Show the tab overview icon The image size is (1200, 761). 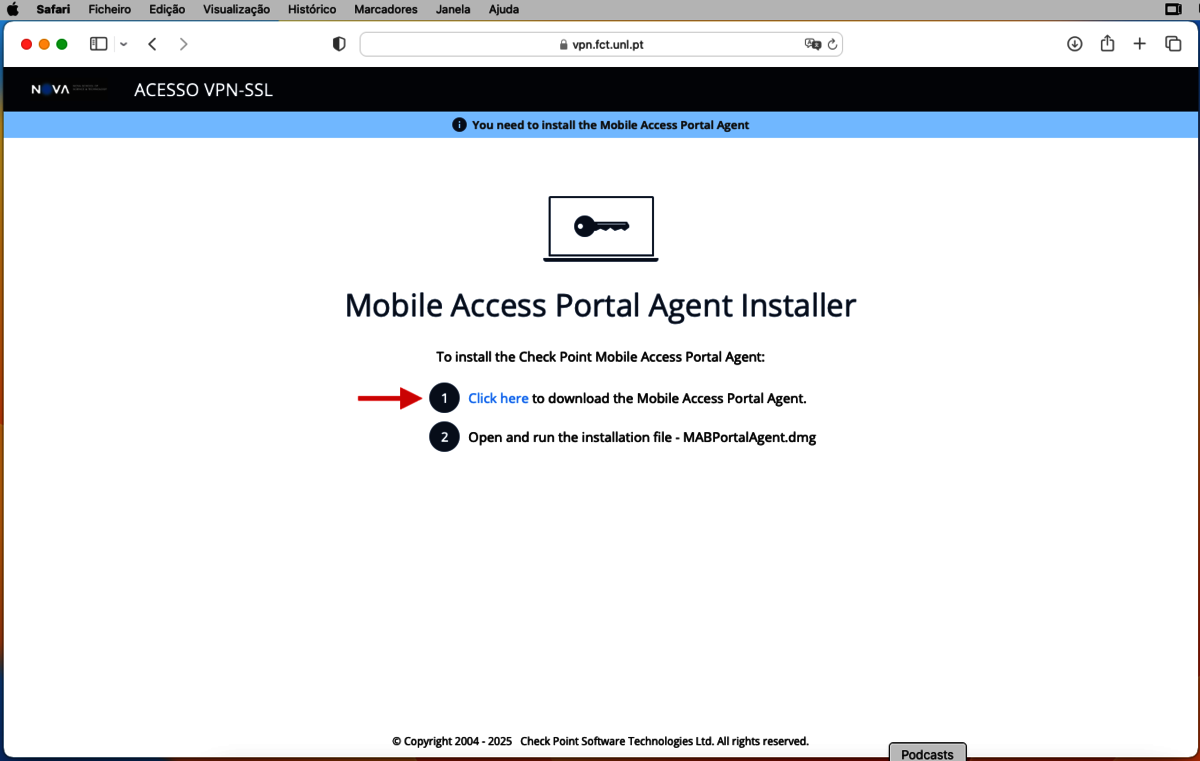(x=1173, y=44)
